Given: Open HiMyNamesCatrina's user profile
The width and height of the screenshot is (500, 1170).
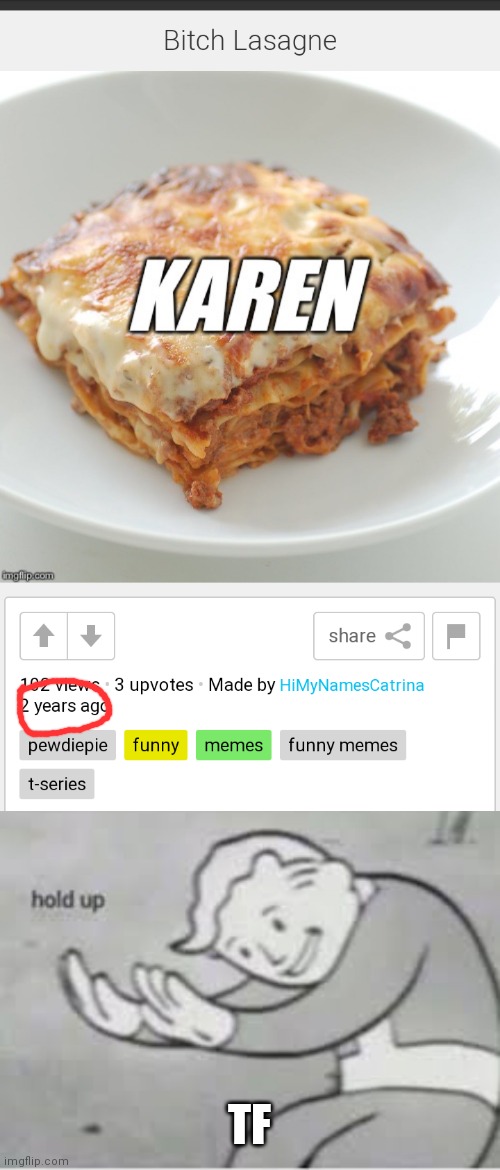Looking at the screenshot, I should tap(351, 685).
